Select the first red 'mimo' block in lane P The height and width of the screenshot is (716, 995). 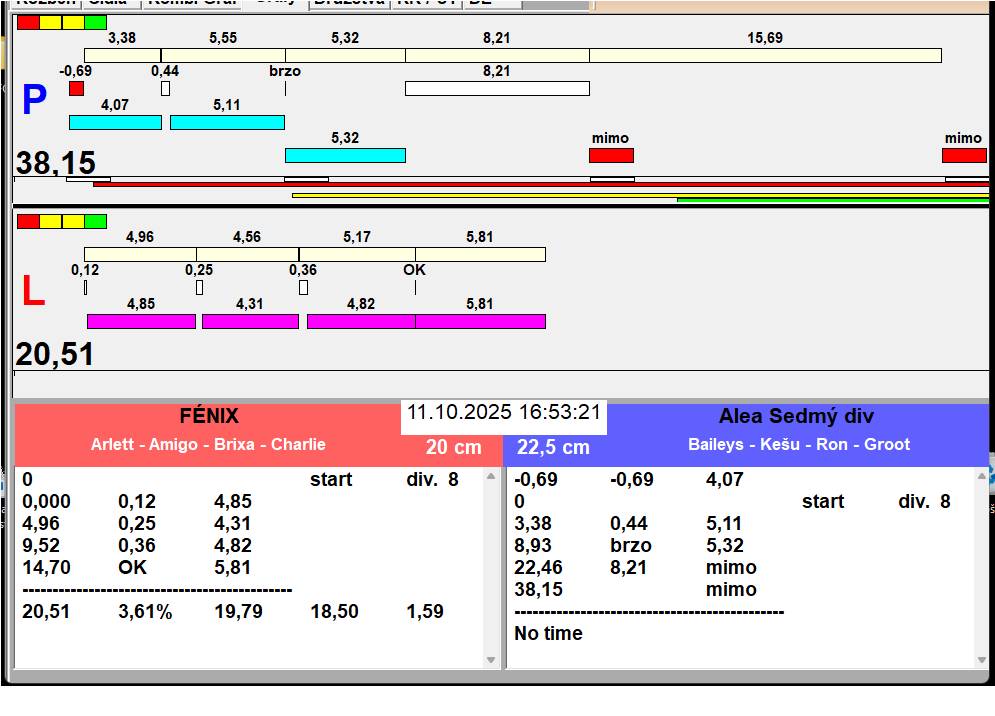coord(611,155)
